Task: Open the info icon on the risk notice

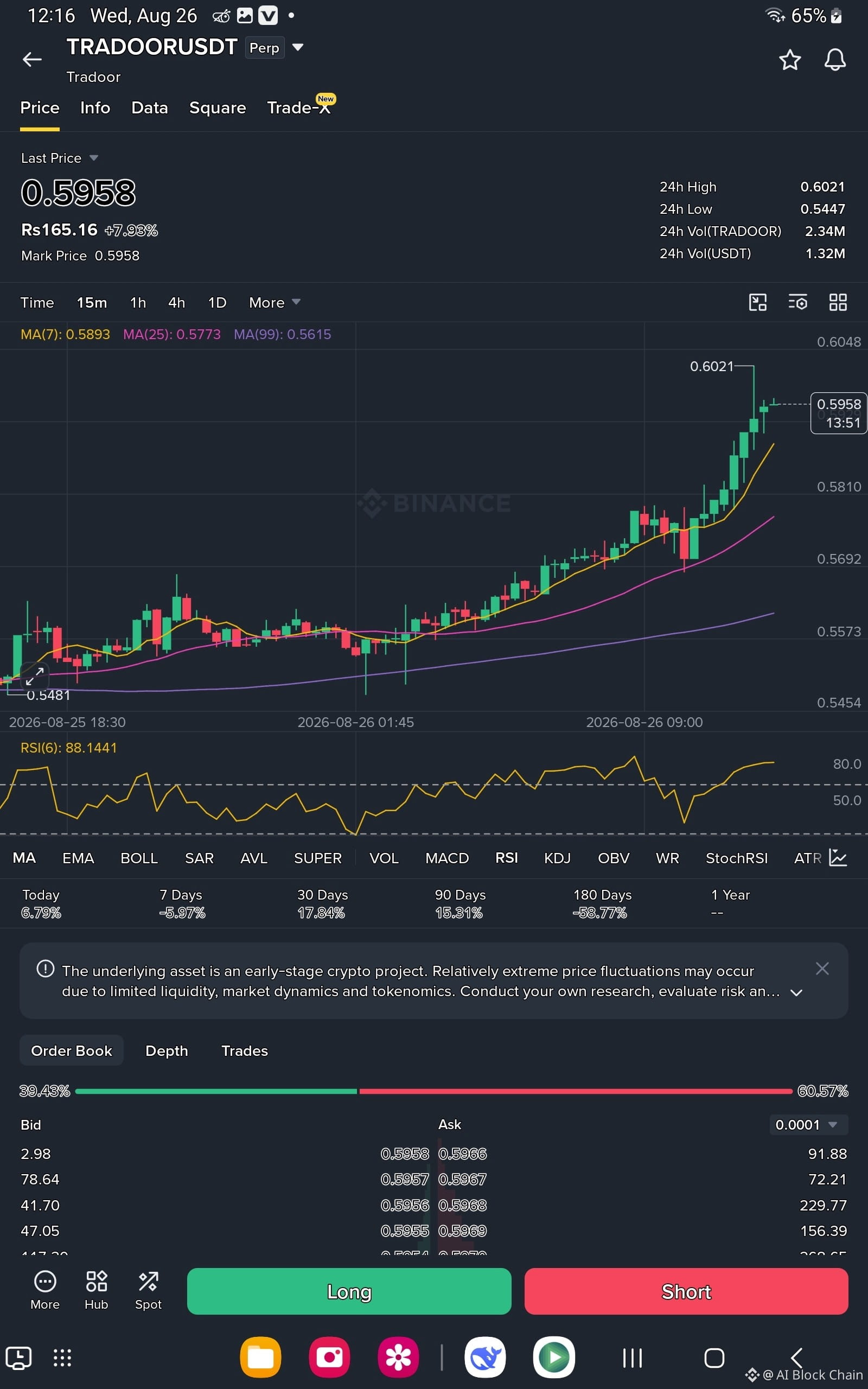Action: 46,969
